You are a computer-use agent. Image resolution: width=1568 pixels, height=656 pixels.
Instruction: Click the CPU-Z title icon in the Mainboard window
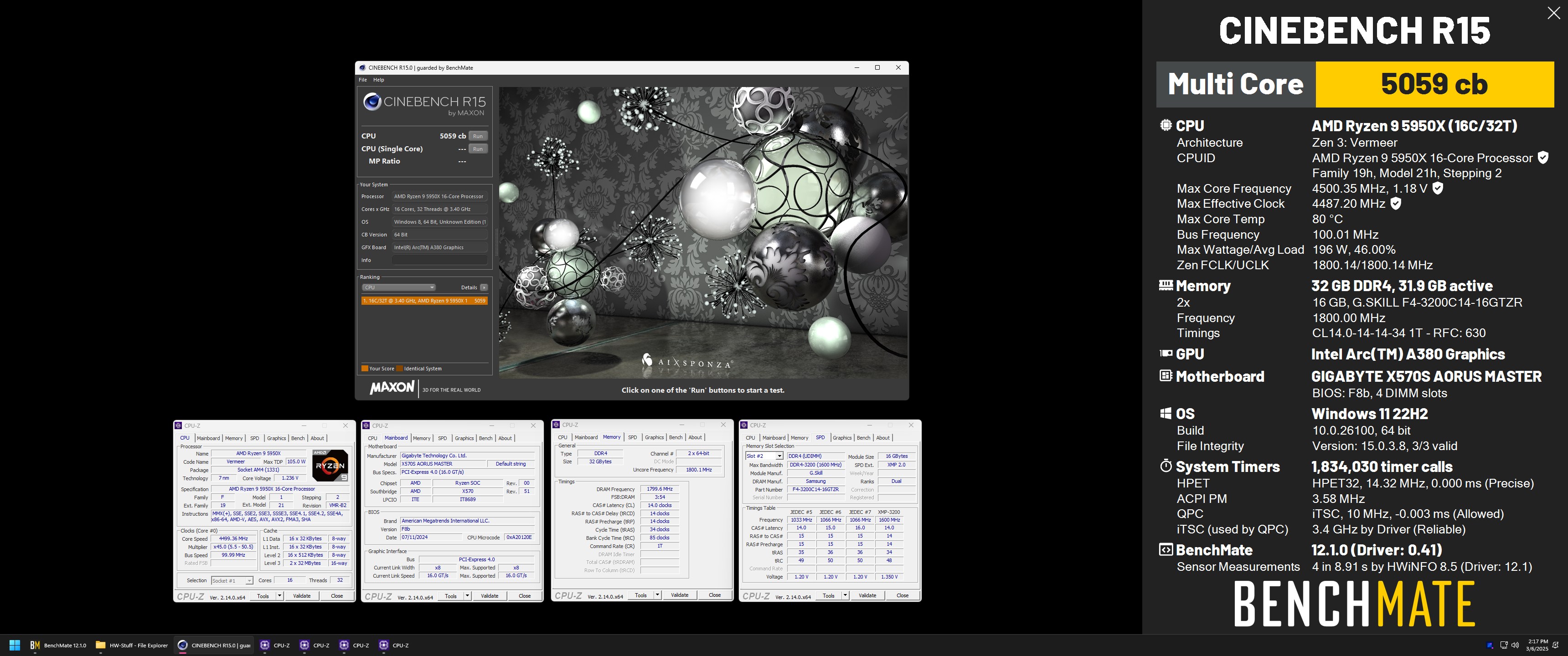pyautogui.click(x=366, y=425)
